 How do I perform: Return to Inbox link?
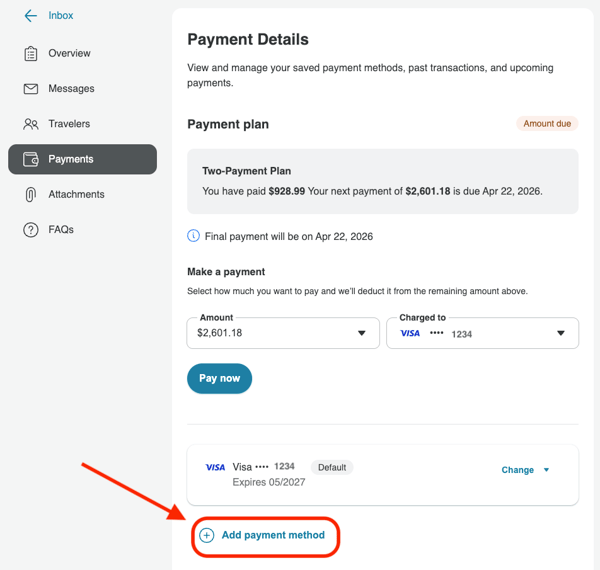click(60, 16)
